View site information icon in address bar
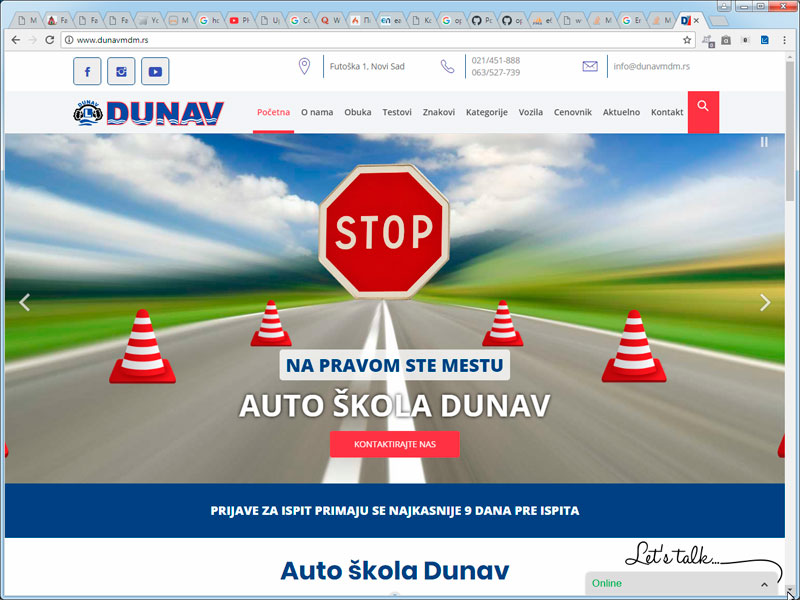The height and width of the screenshot is (600, 800). [x=69, y=40]
